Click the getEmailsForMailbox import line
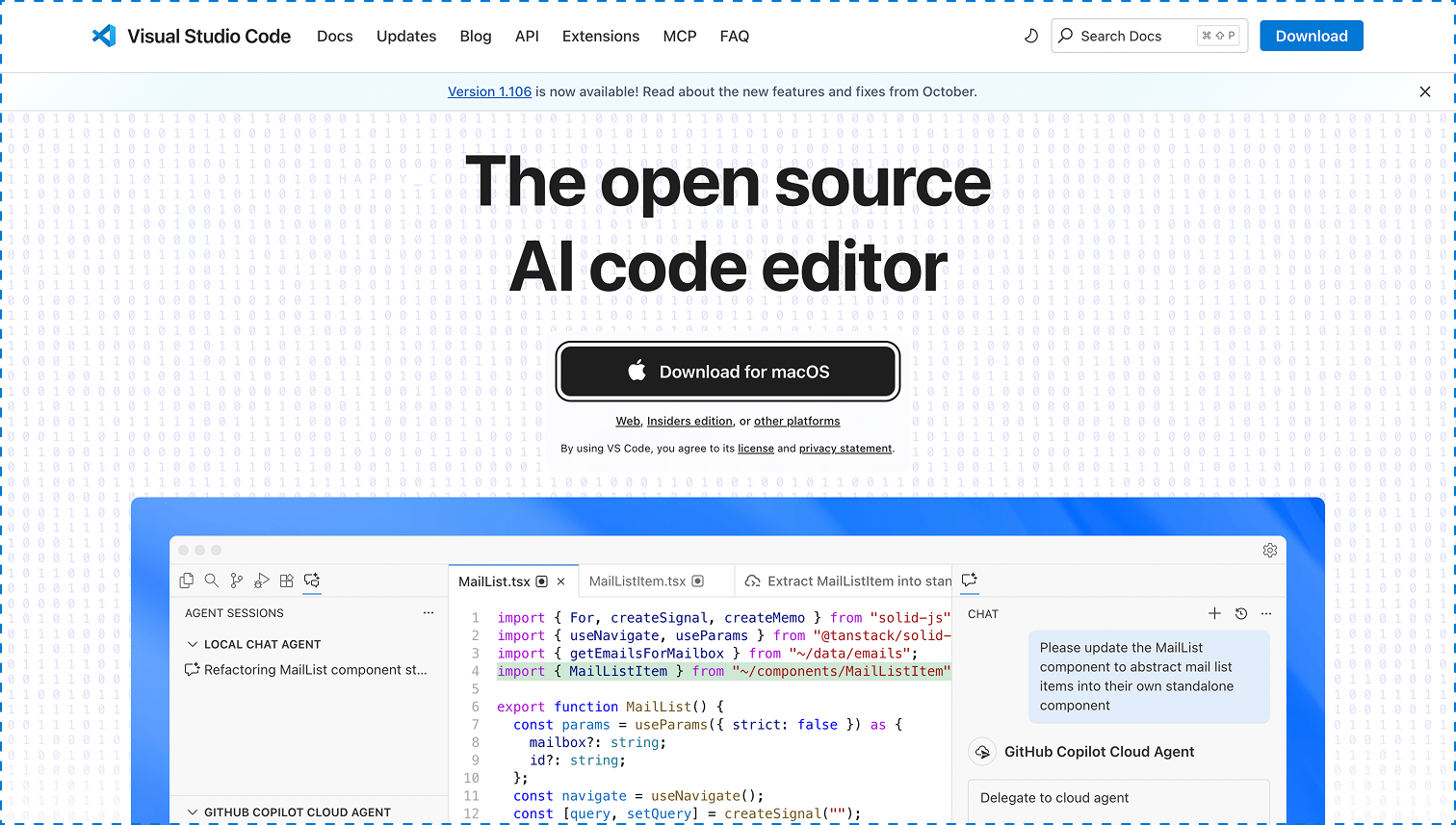This screenshot has height=825, width=1456. point(708,654)
